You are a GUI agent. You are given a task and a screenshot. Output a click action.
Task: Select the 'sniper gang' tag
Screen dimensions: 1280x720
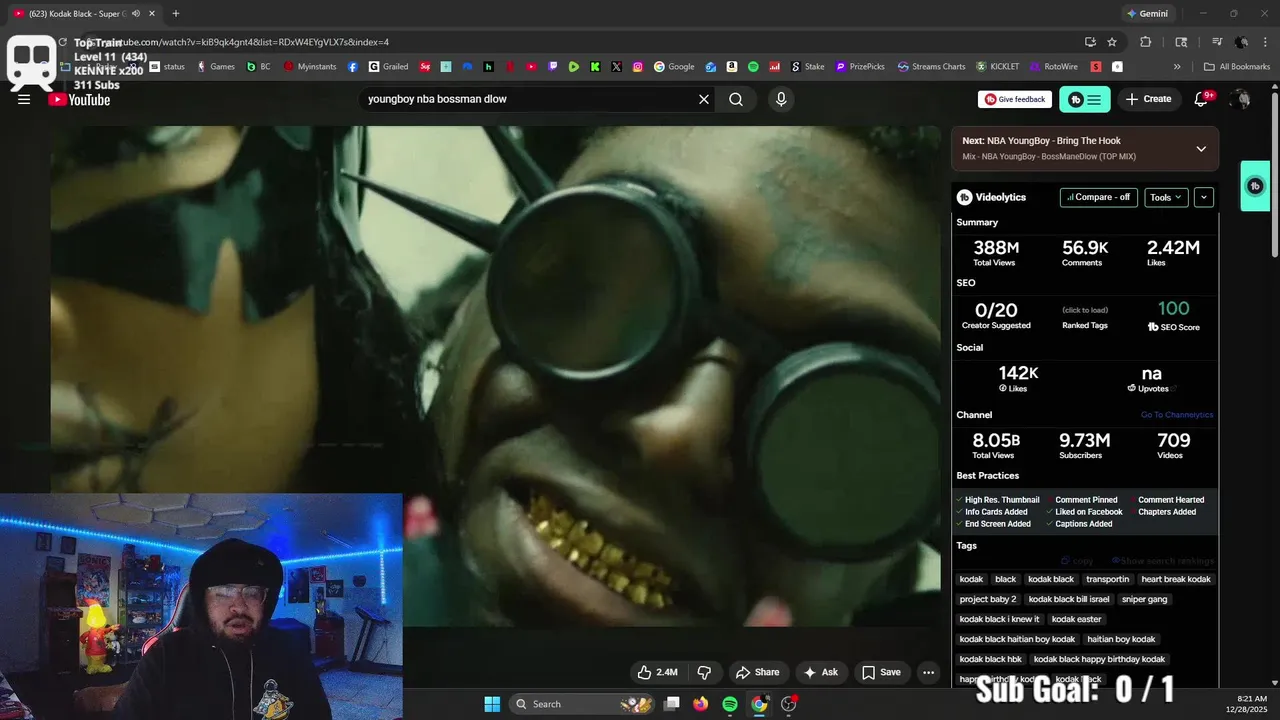1145,599
